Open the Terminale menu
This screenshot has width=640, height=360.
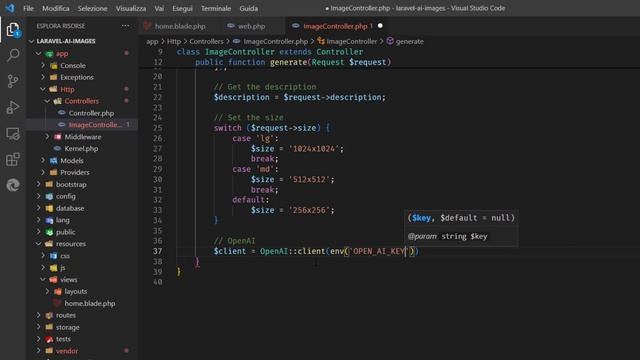point(216,8)
